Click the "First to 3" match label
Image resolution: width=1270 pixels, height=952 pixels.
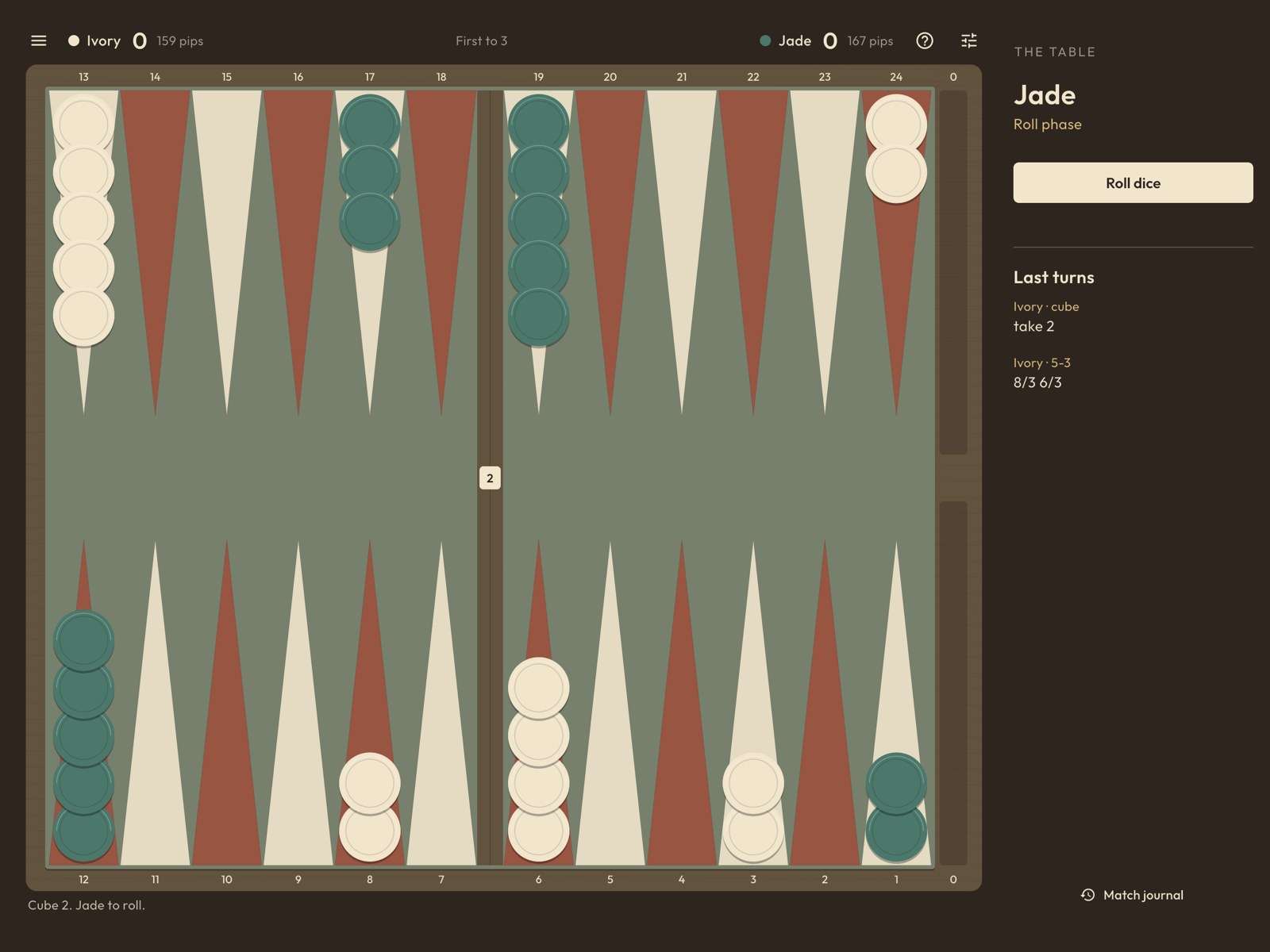[481, 41]
